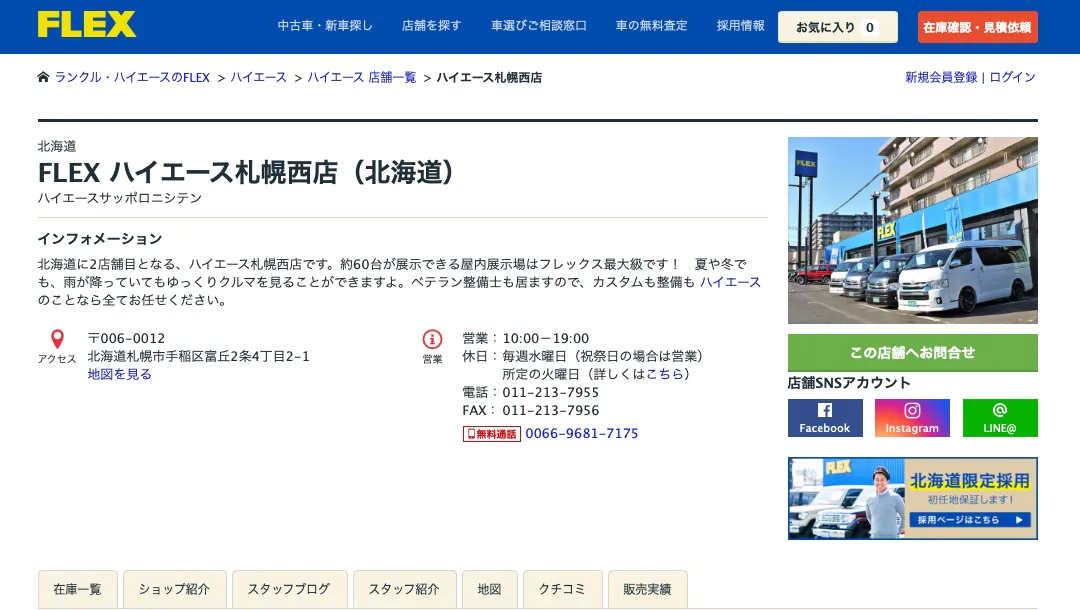
Task: Click the 在庫確認・見積依頼 button
Action: [x=977, y=27]
